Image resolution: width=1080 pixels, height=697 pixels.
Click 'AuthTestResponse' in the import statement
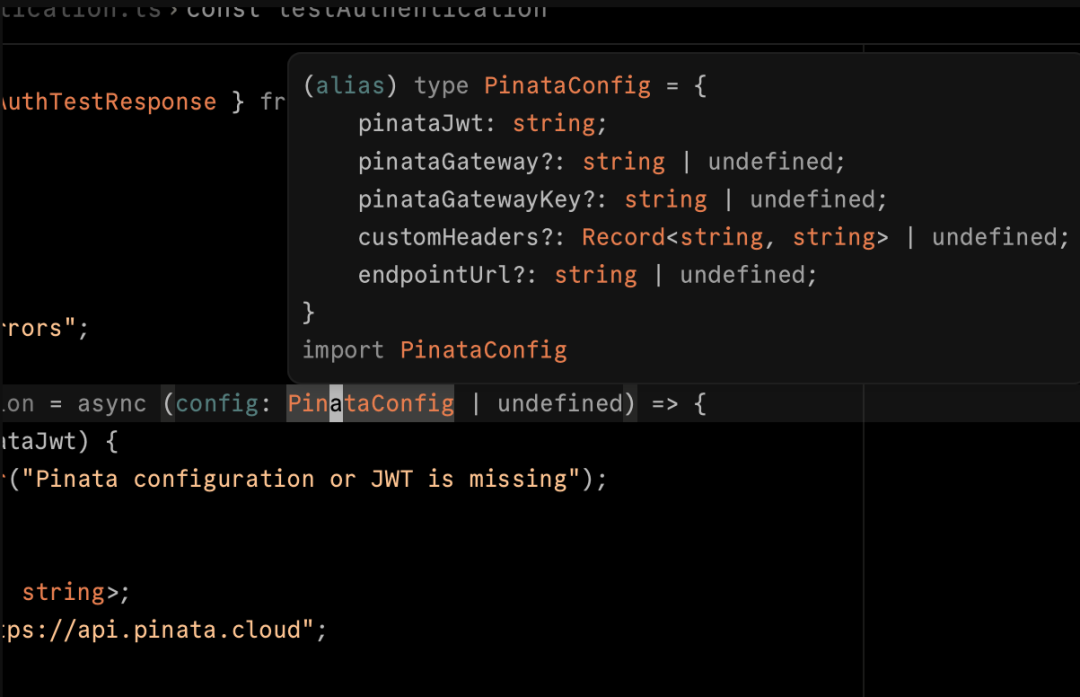coord(108,102)
